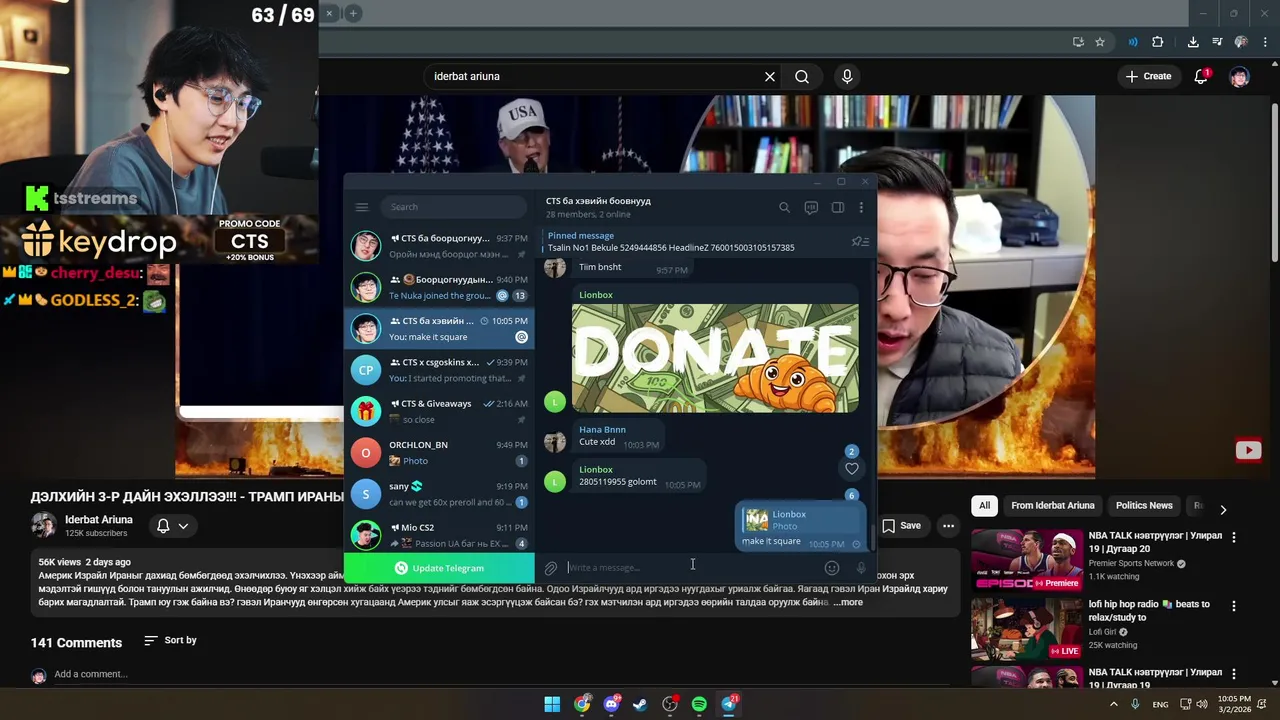Screen dimensions: 1280x720
Task: Click Add a comment field
Action: [x=91, y=674]
